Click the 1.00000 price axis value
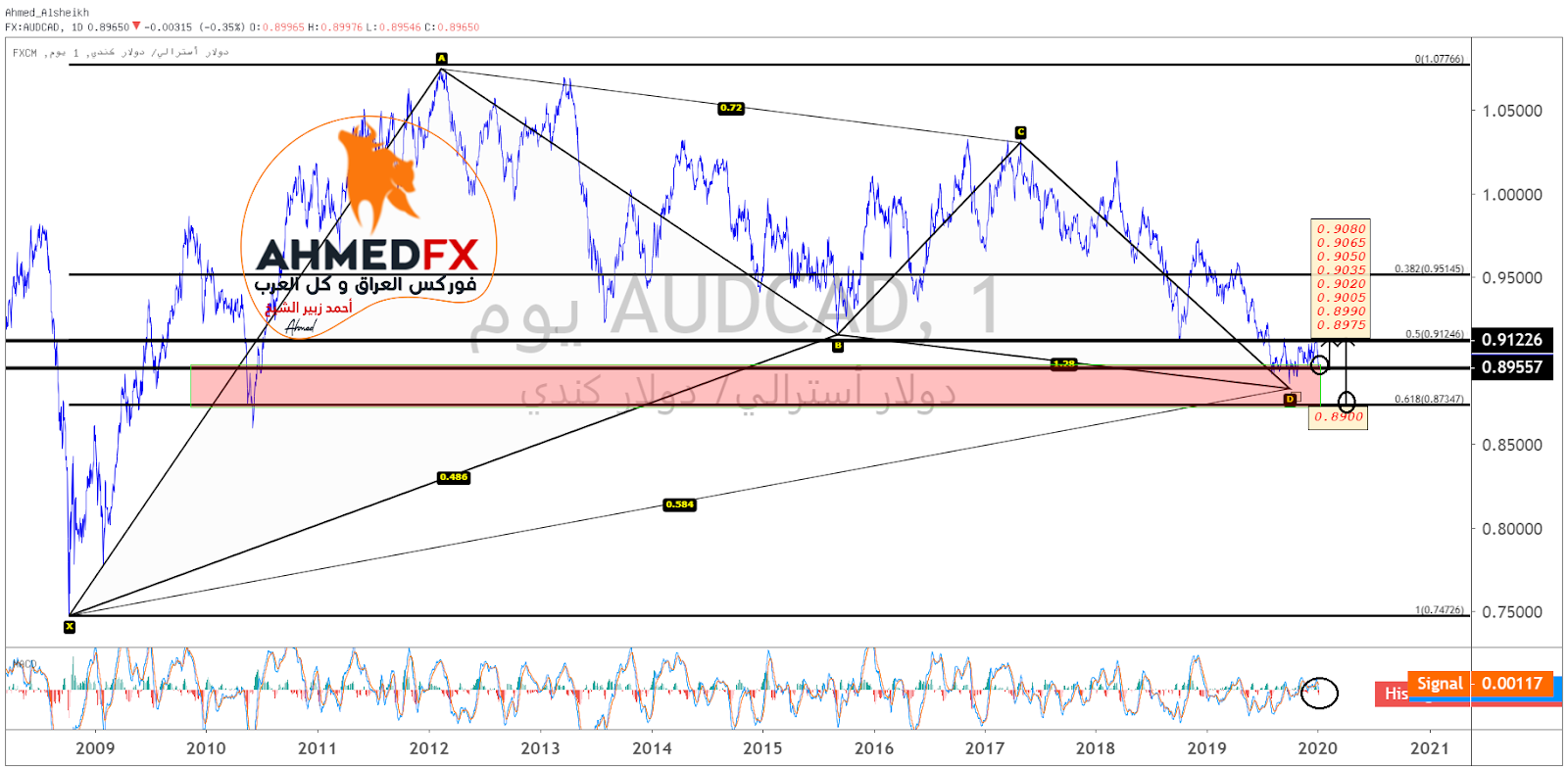1568x767 pixels. click(1512, 195)
